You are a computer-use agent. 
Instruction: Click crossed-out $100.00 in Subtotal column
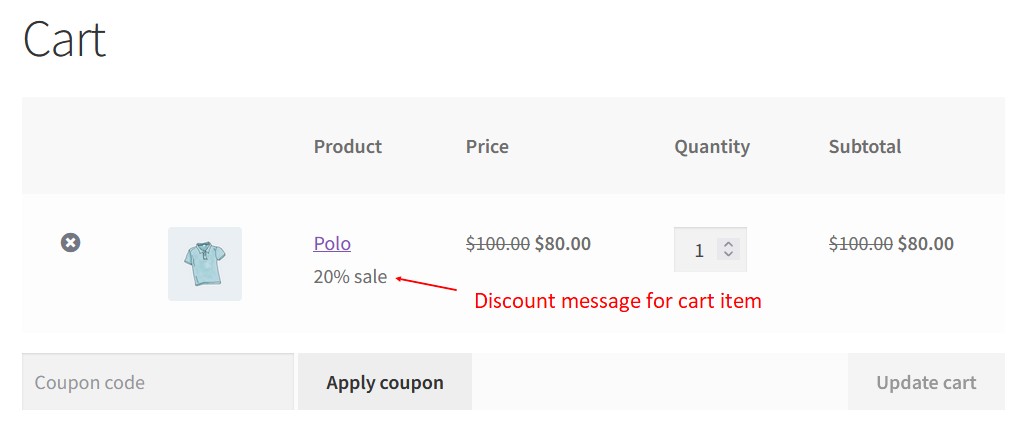tap(861, 244)
